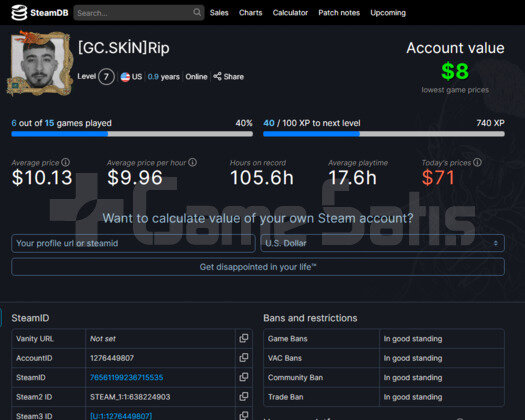This screenshot has height=420, width=525.
Task: Focus the profile url or steamid field
Action: pos(133,243)
